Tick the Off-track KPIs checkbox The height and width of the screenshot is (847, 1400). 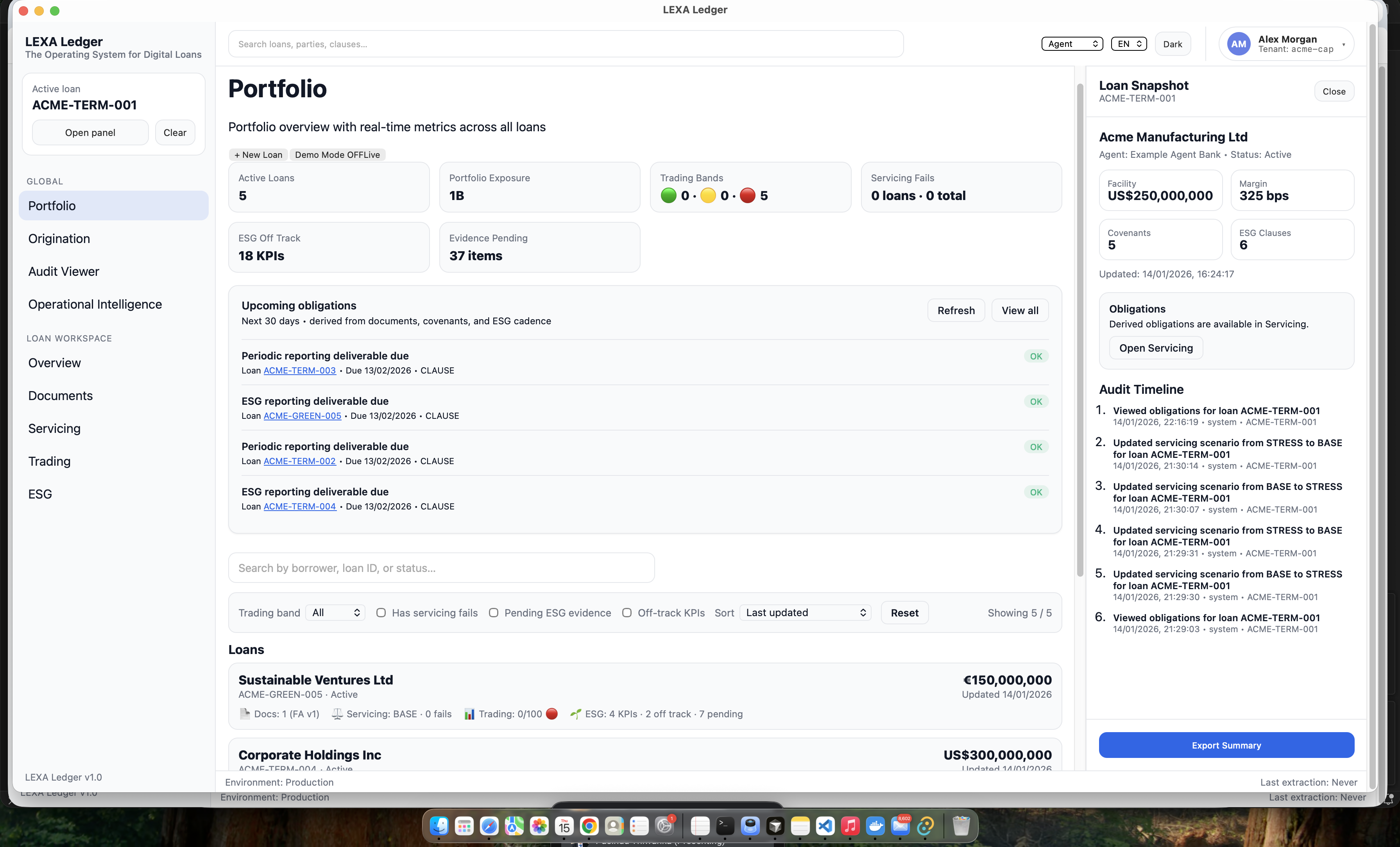click(627, 612)
